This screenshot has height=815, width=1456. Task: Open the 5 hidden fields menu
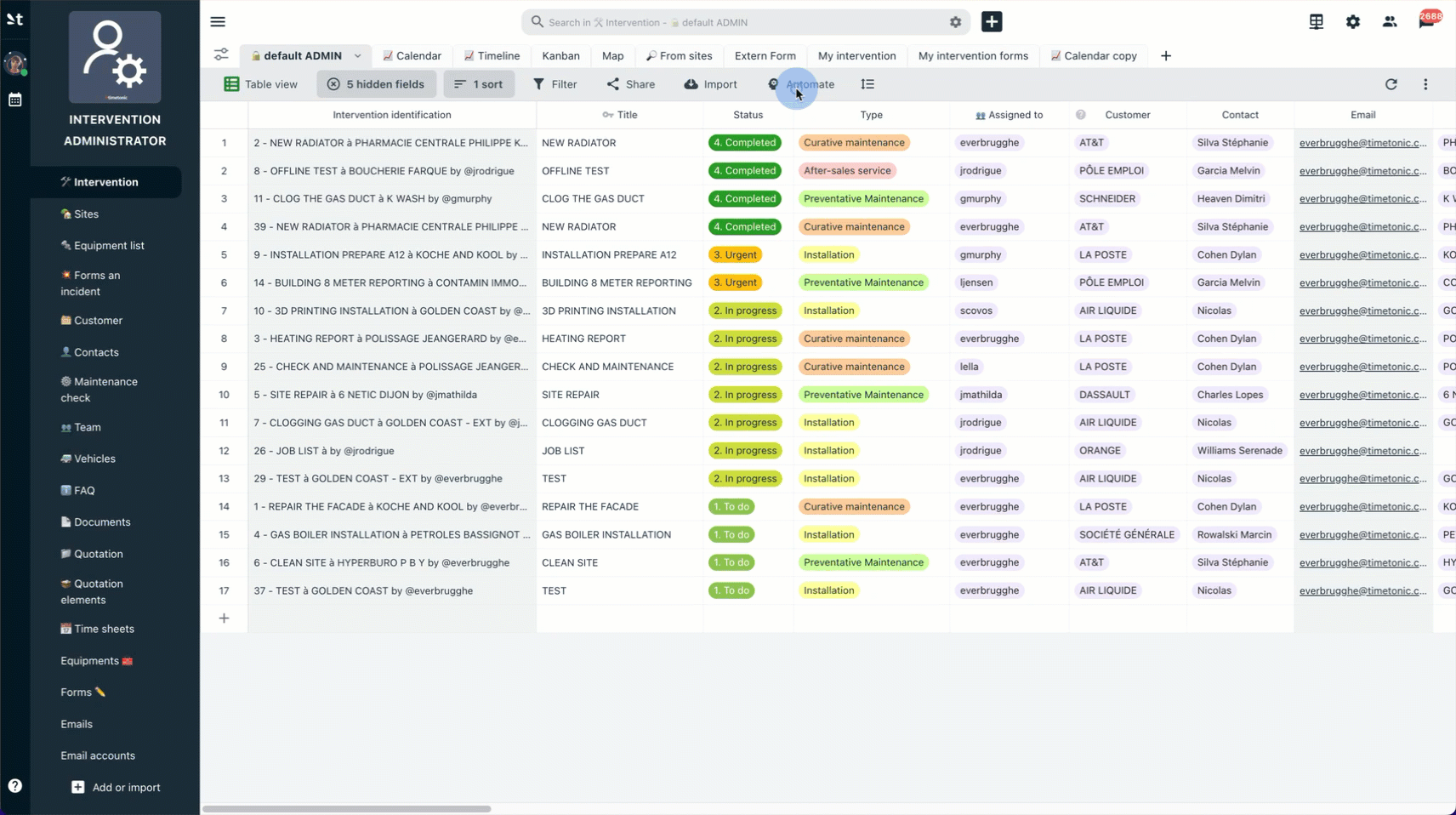point(376,84)
